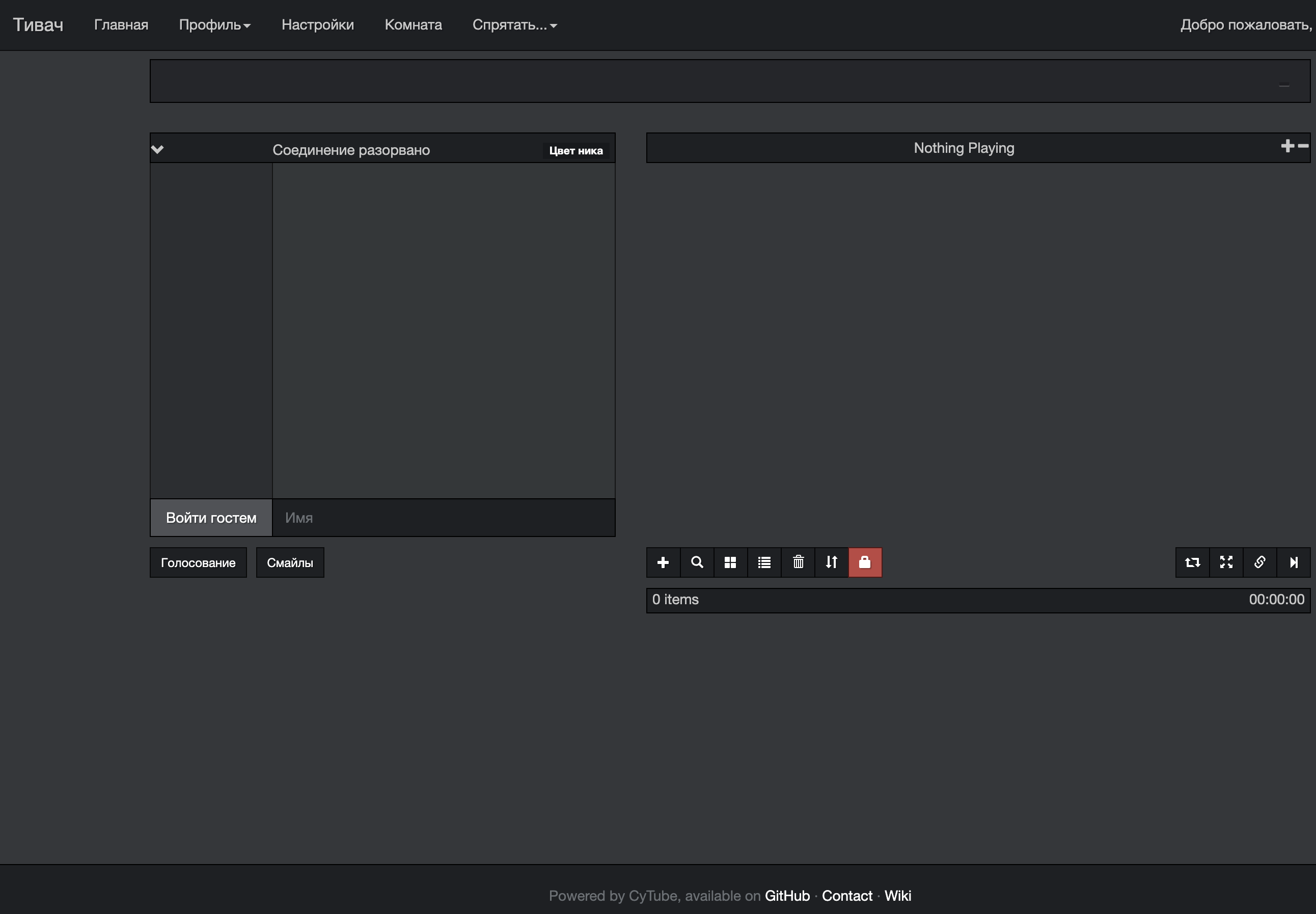This screenshot has height=914, width=1316.
Task: Toggle the red playlist lock button
Action: pos(864,562)
